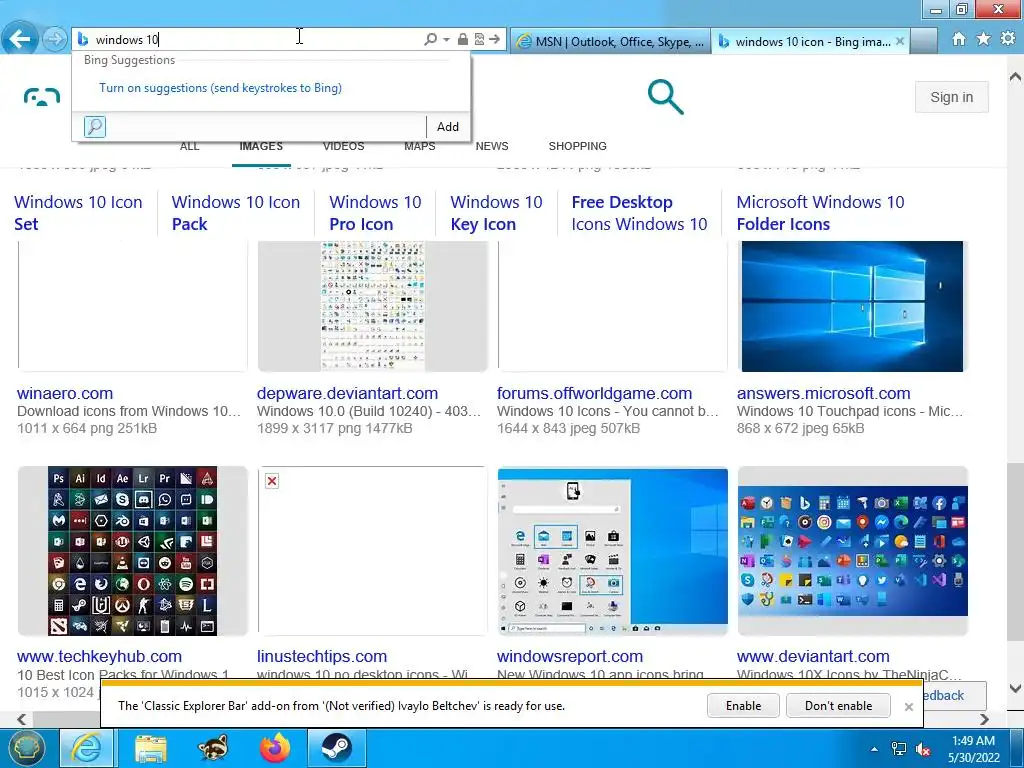
Task: Open the raccoon app taskbar icon
Action: tap(213, 748)
